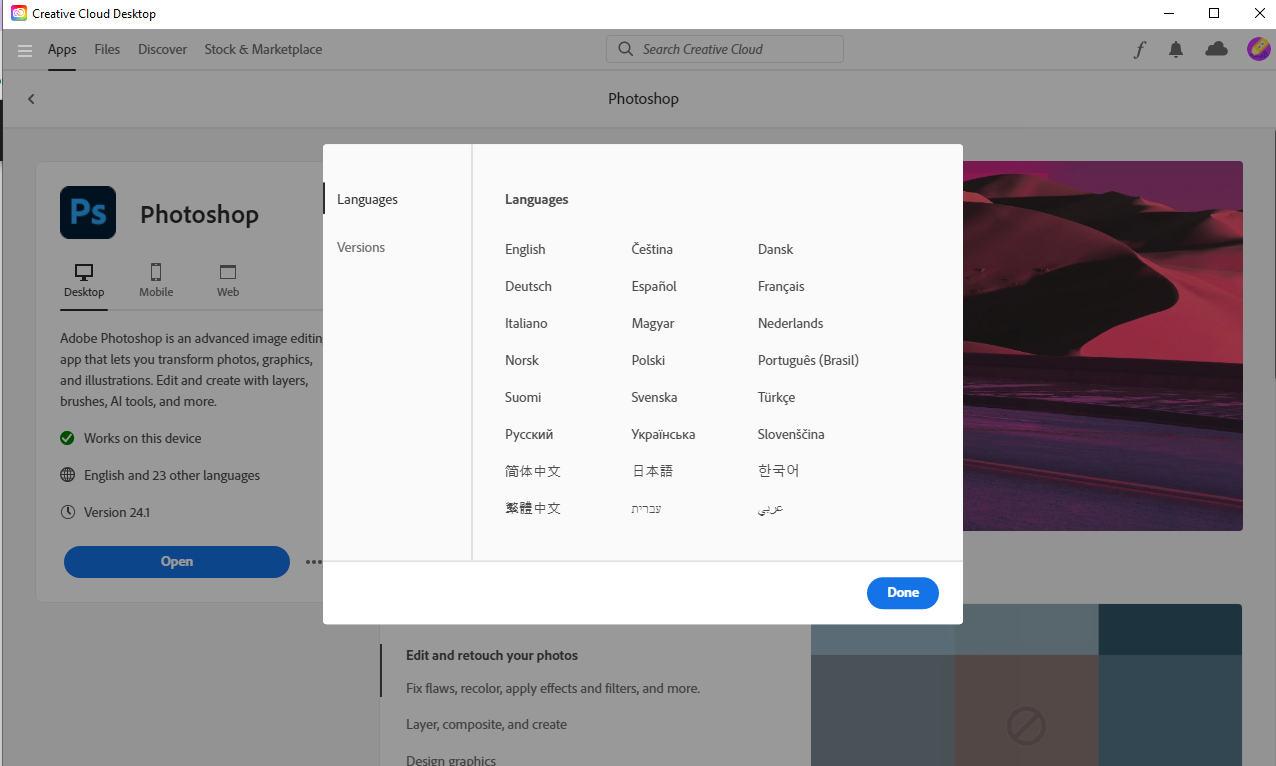Click the Italiano language entry
This screenshot has height=766, width=1276.
[x=526, y=323]
